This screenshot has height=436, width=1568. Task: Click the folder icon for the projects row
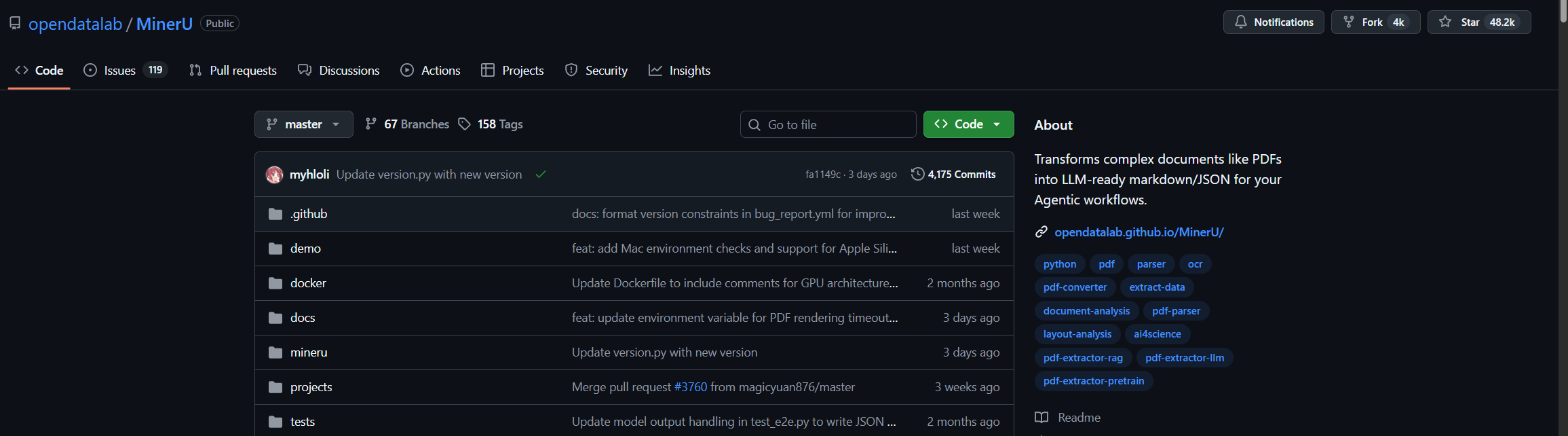point(275,387)
